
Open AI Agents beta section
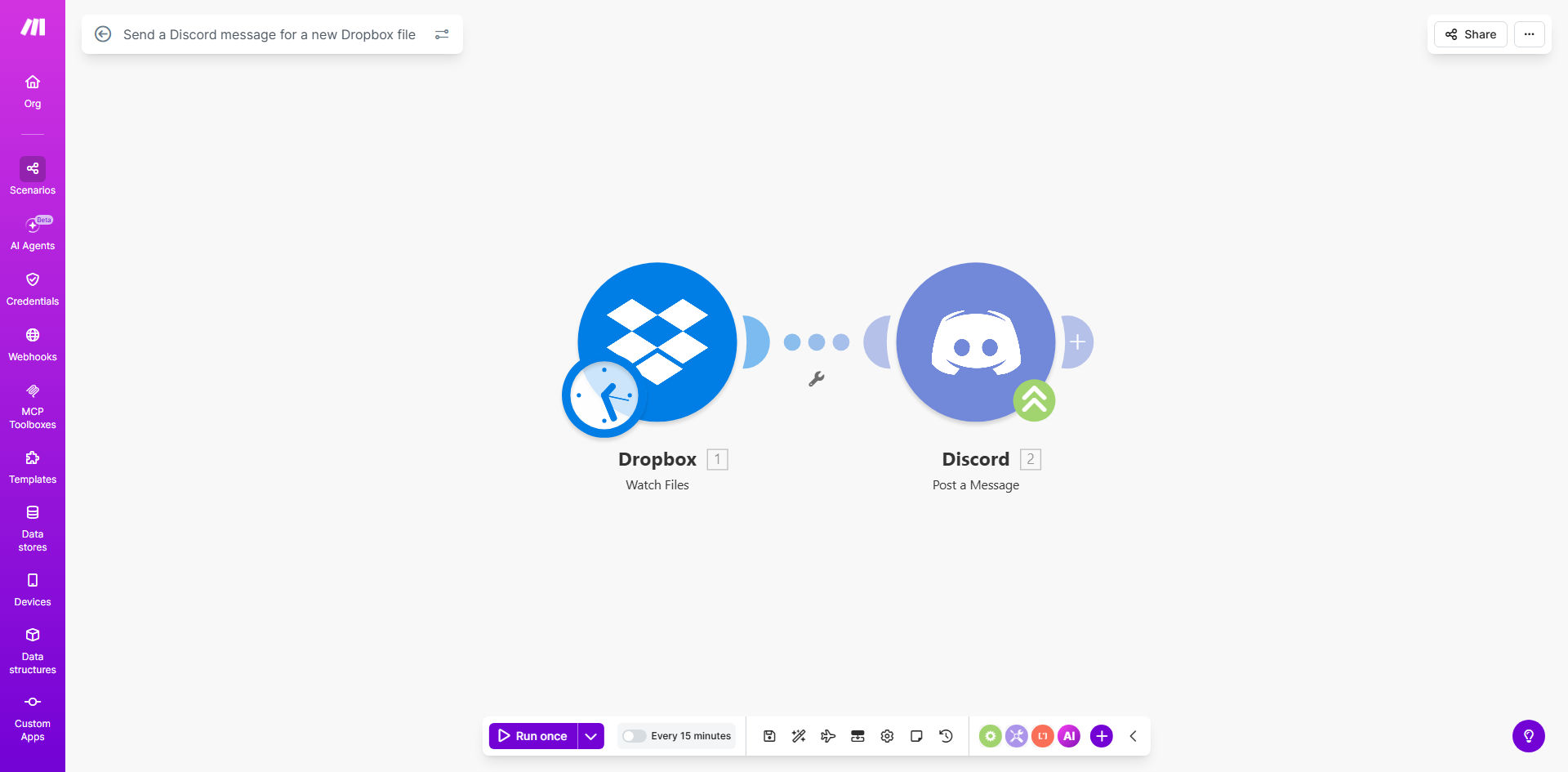coord(33,234)
